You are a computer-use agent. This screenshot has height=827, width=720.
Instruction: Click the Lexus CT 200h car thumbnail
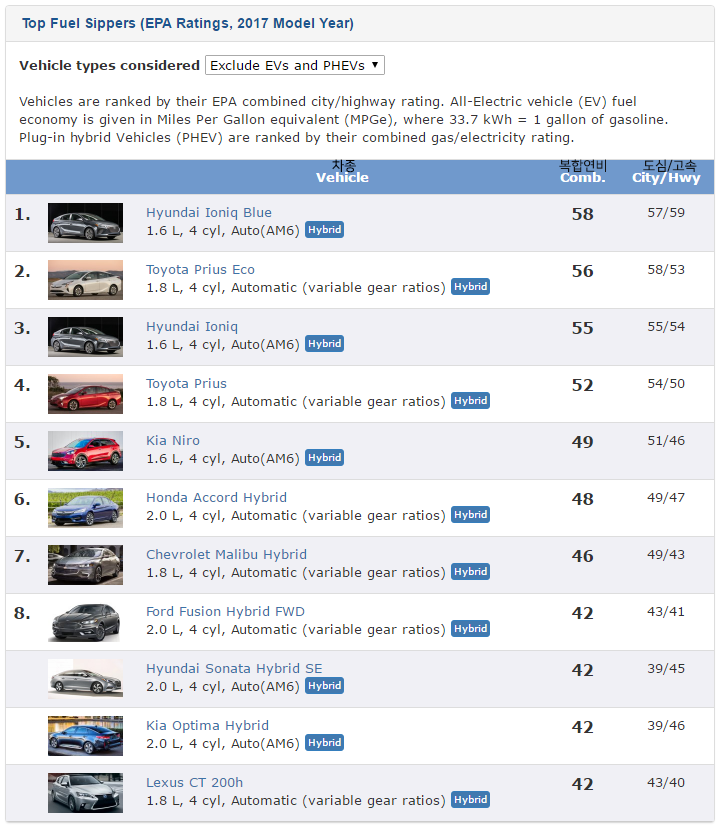pos(85,793)
